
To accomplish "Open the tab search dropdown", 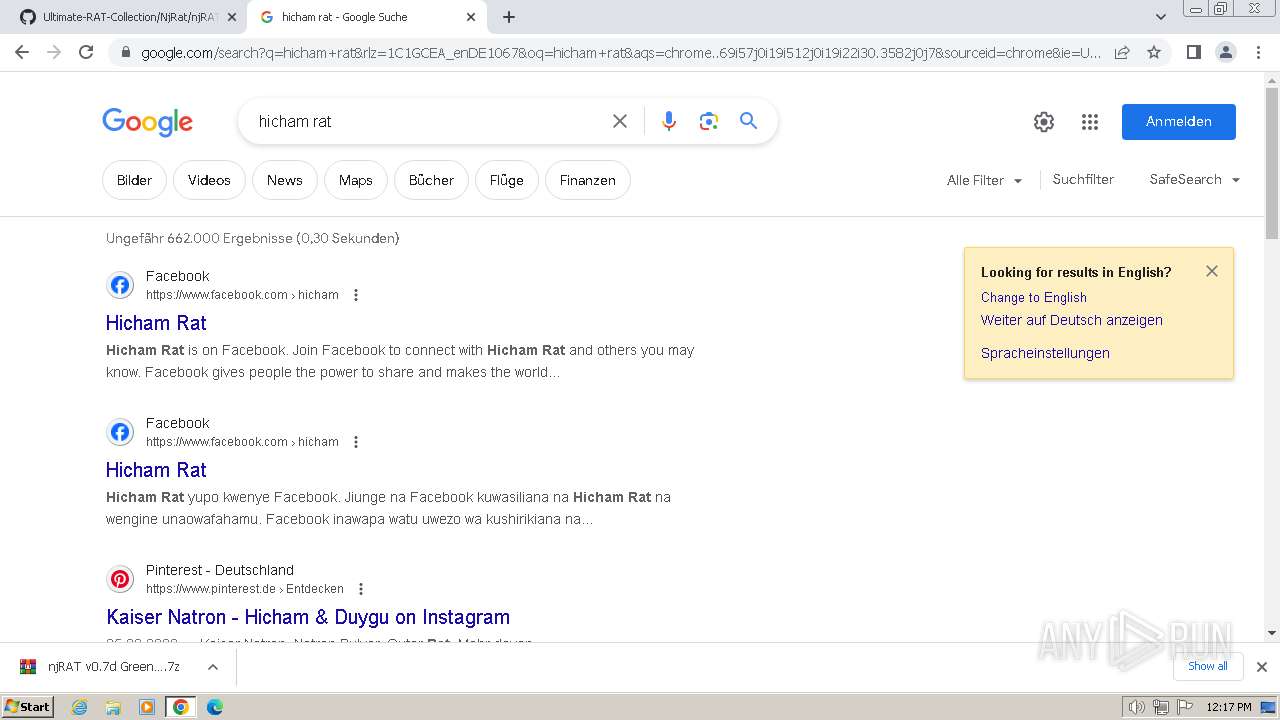I will (x=1161, y=17).
